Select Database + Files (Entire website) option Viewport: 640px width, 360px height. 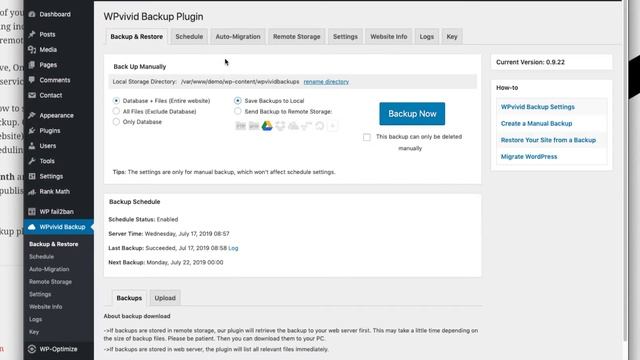pyautogui.click(x=116, y=101)
